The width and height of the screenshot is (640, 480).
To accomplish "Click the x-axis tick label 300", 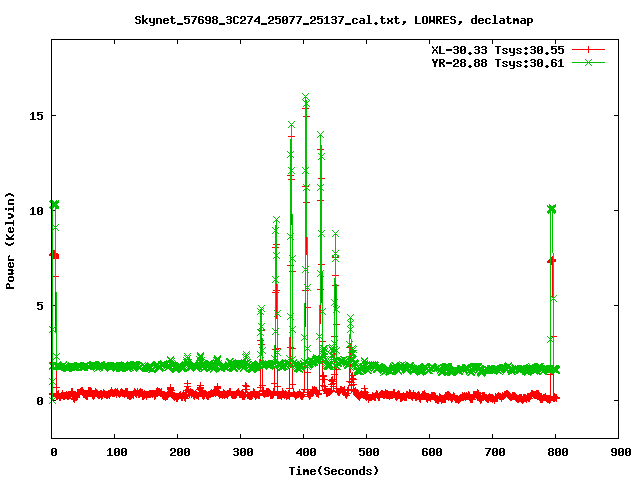I will click(243, 452).
